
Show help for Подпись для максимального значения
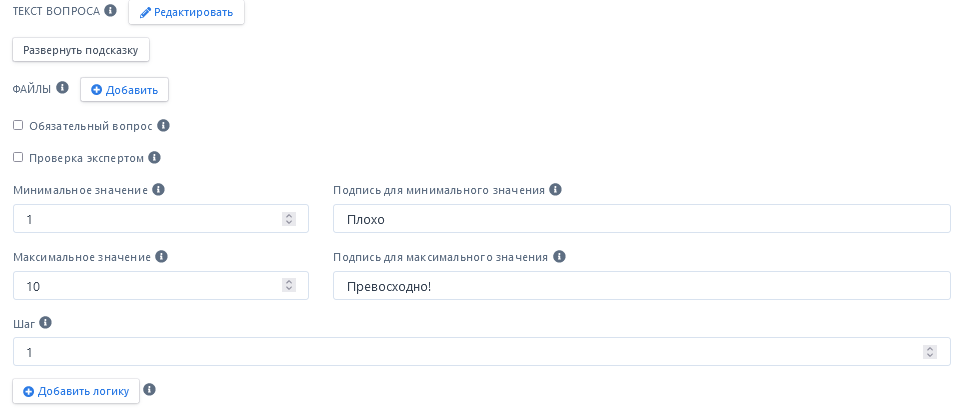tap(559, 257)
